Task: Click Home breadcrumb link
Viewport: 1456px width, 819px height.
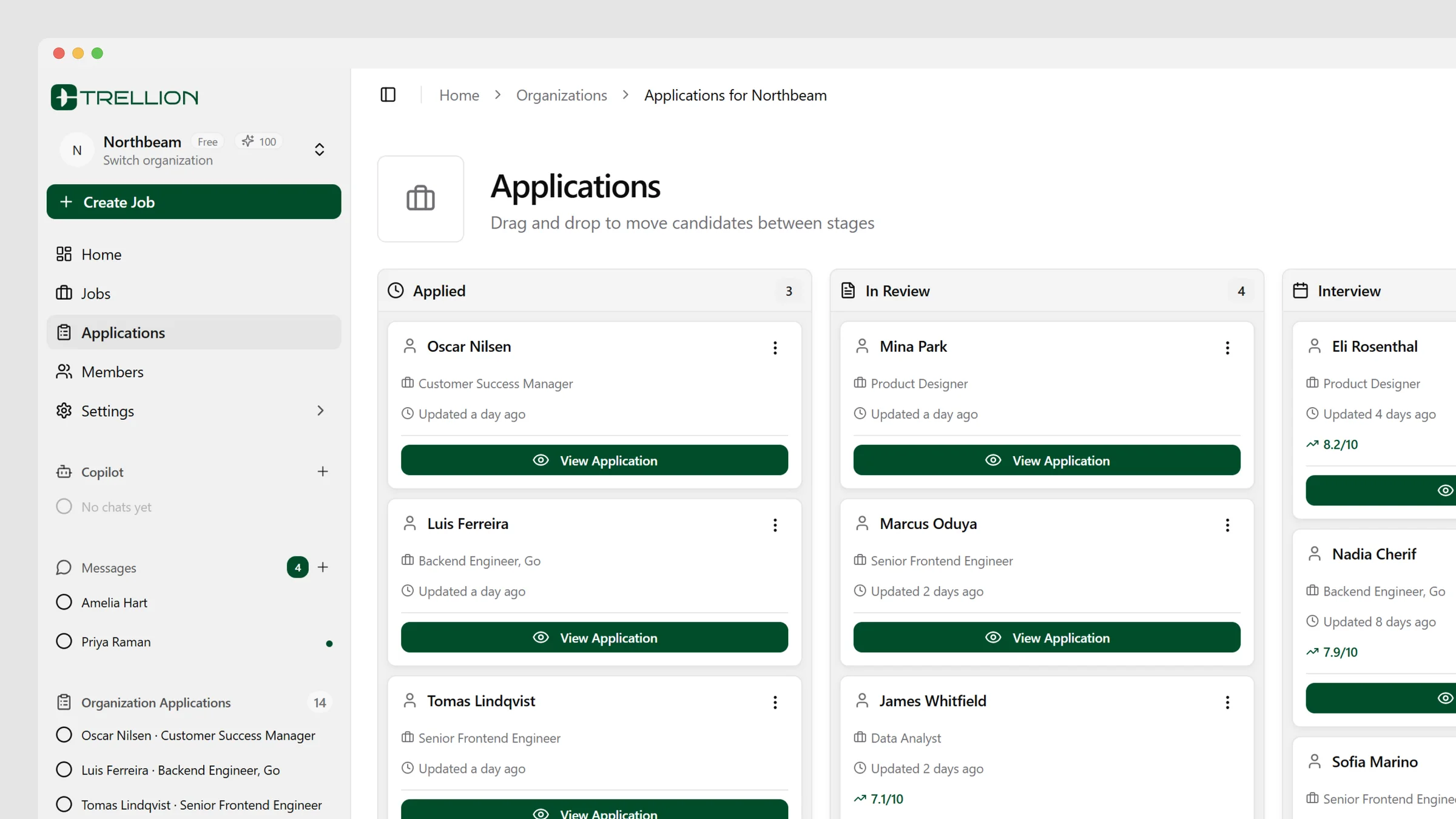Action: (459, 95)
